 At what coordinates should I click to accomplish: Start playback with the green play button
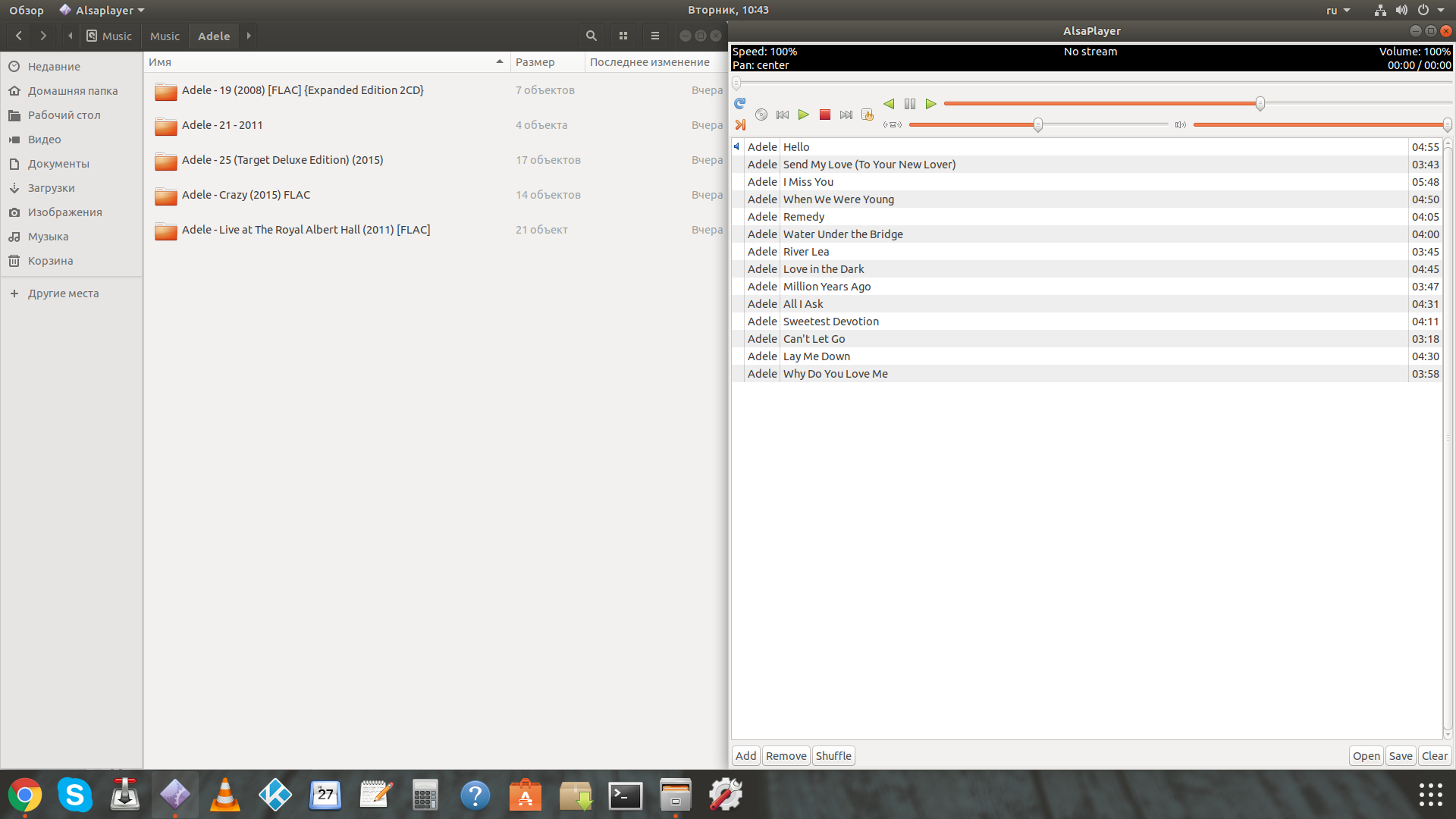coord(804,115)
